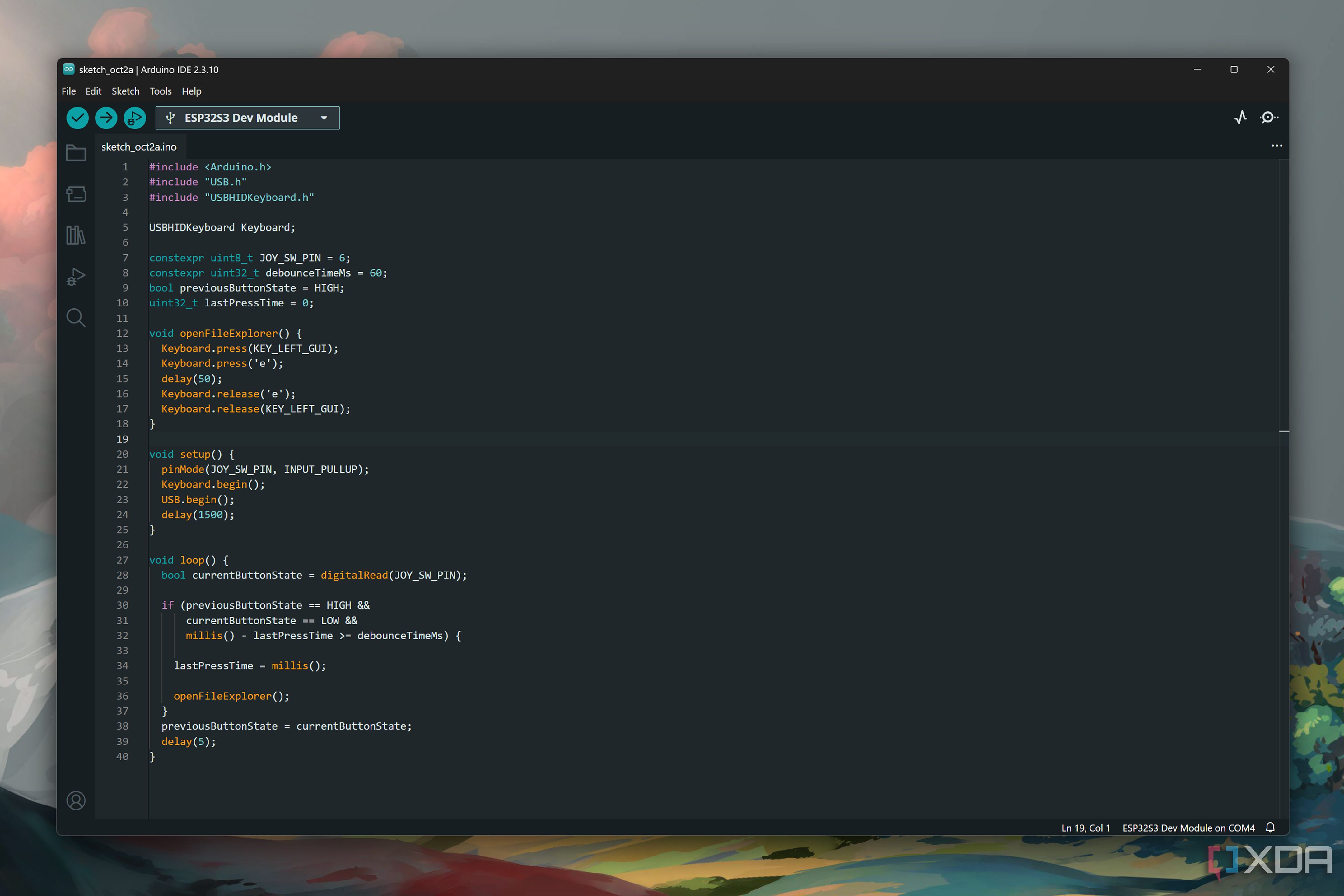The height and width of the screenshot is (896, 1344).
Task: Open the Library Manager sidebar panel
Action: 76,235
